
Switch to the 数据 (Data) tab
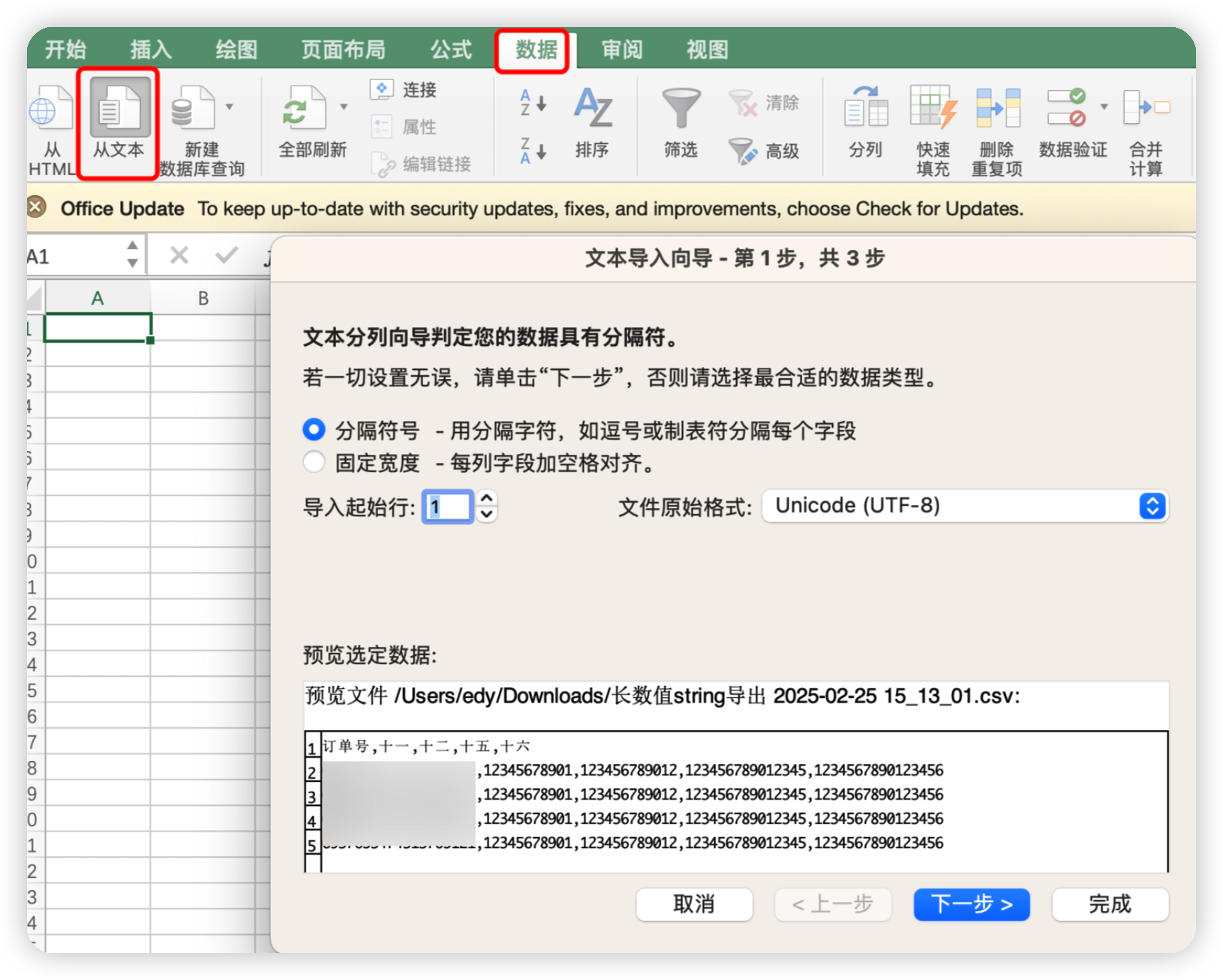(536, 50)
